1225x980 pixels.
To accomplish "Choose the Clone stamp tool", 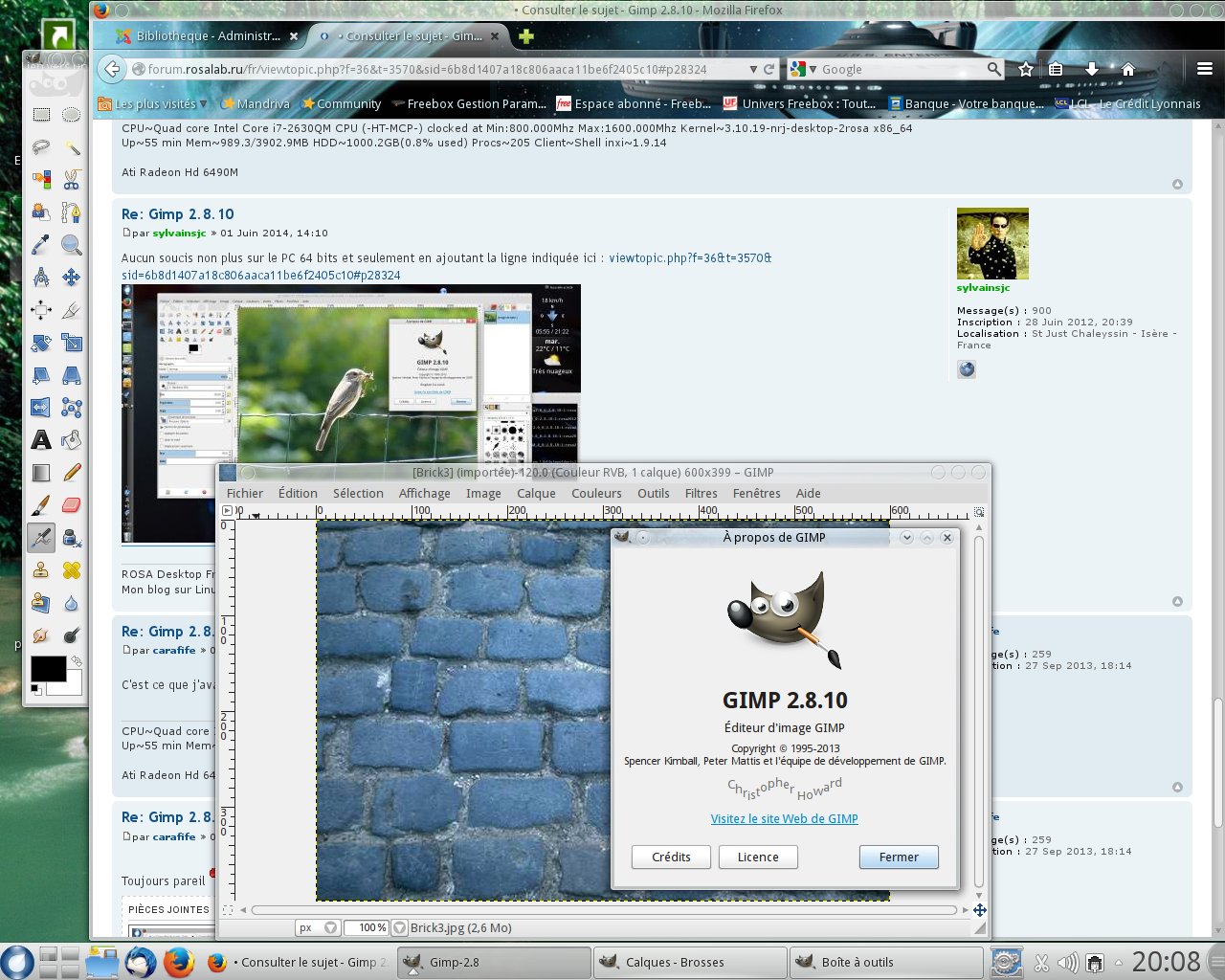I will [x=41, y=570].
